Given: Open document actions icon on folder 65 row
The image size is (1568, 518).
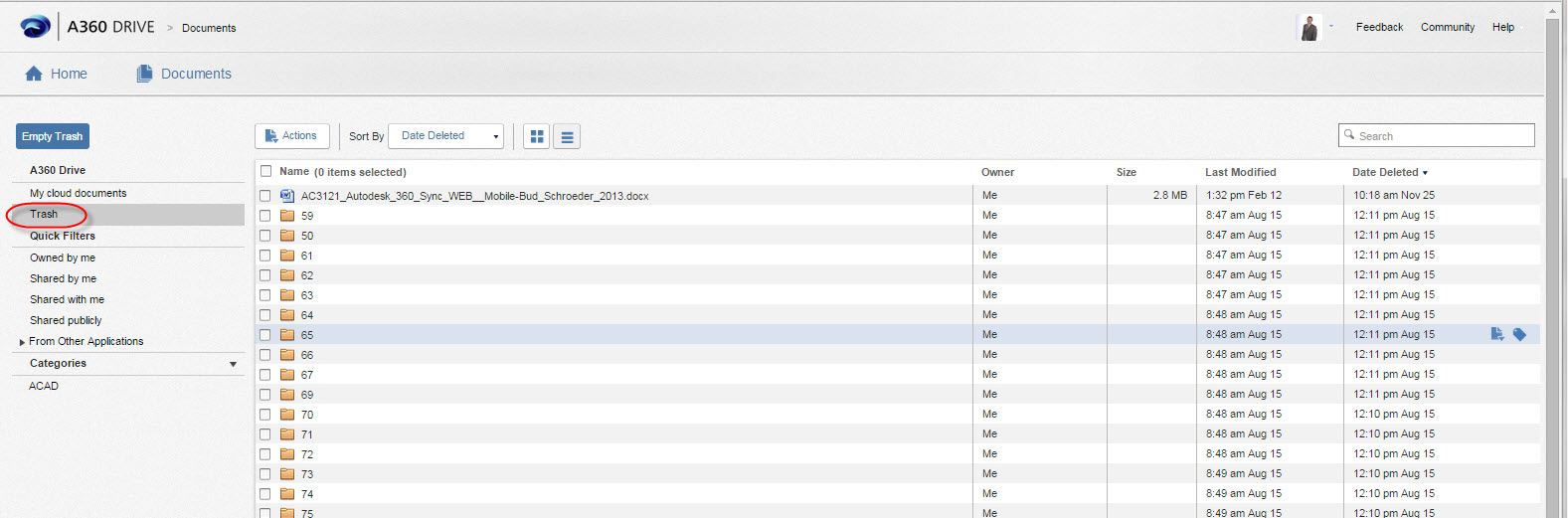Looking at the screenshot, I should pyautogui.click(x=1497, y=335).
